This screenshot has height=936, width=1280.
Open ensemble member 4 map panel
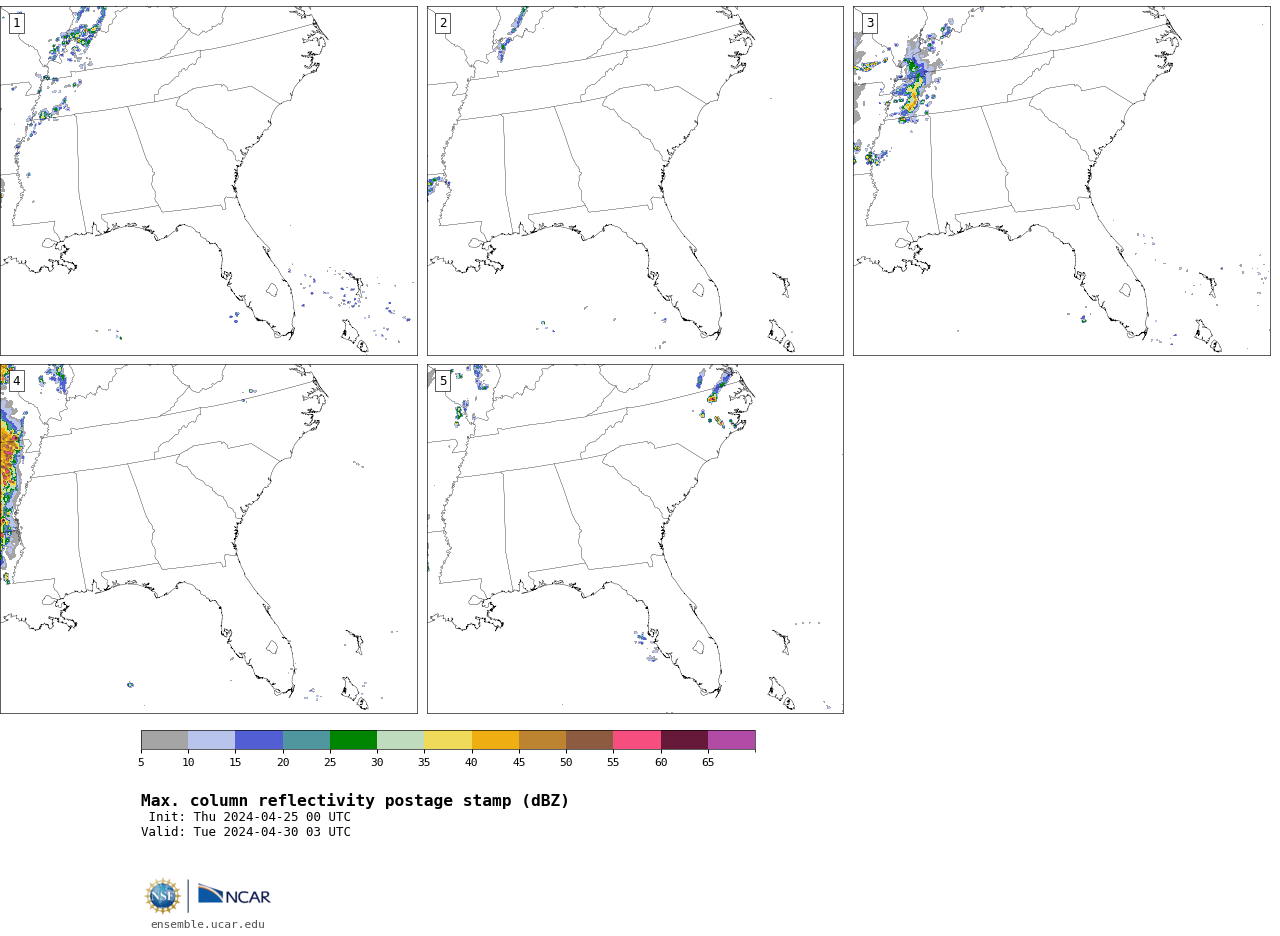click(208, 539)
